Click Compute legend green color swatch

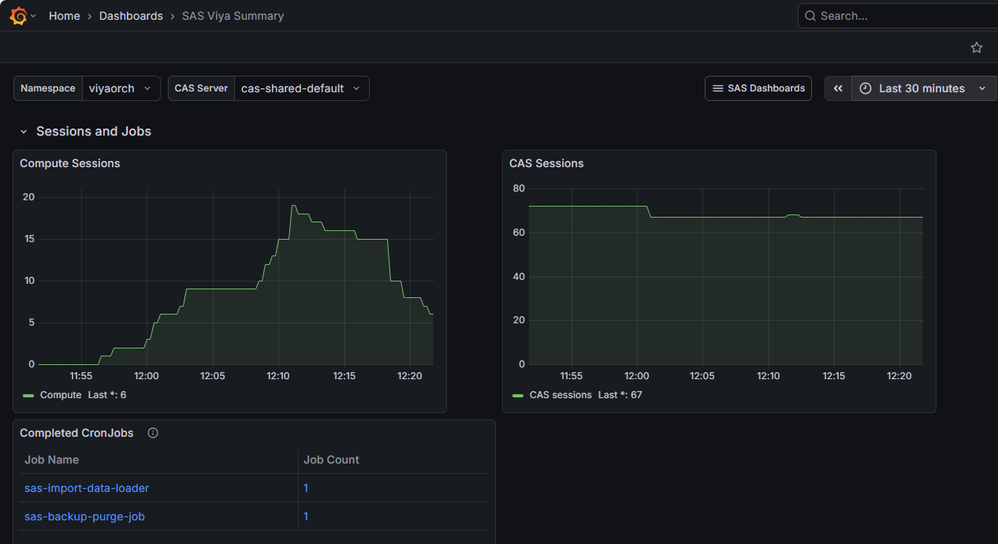(x=28, y=396)
